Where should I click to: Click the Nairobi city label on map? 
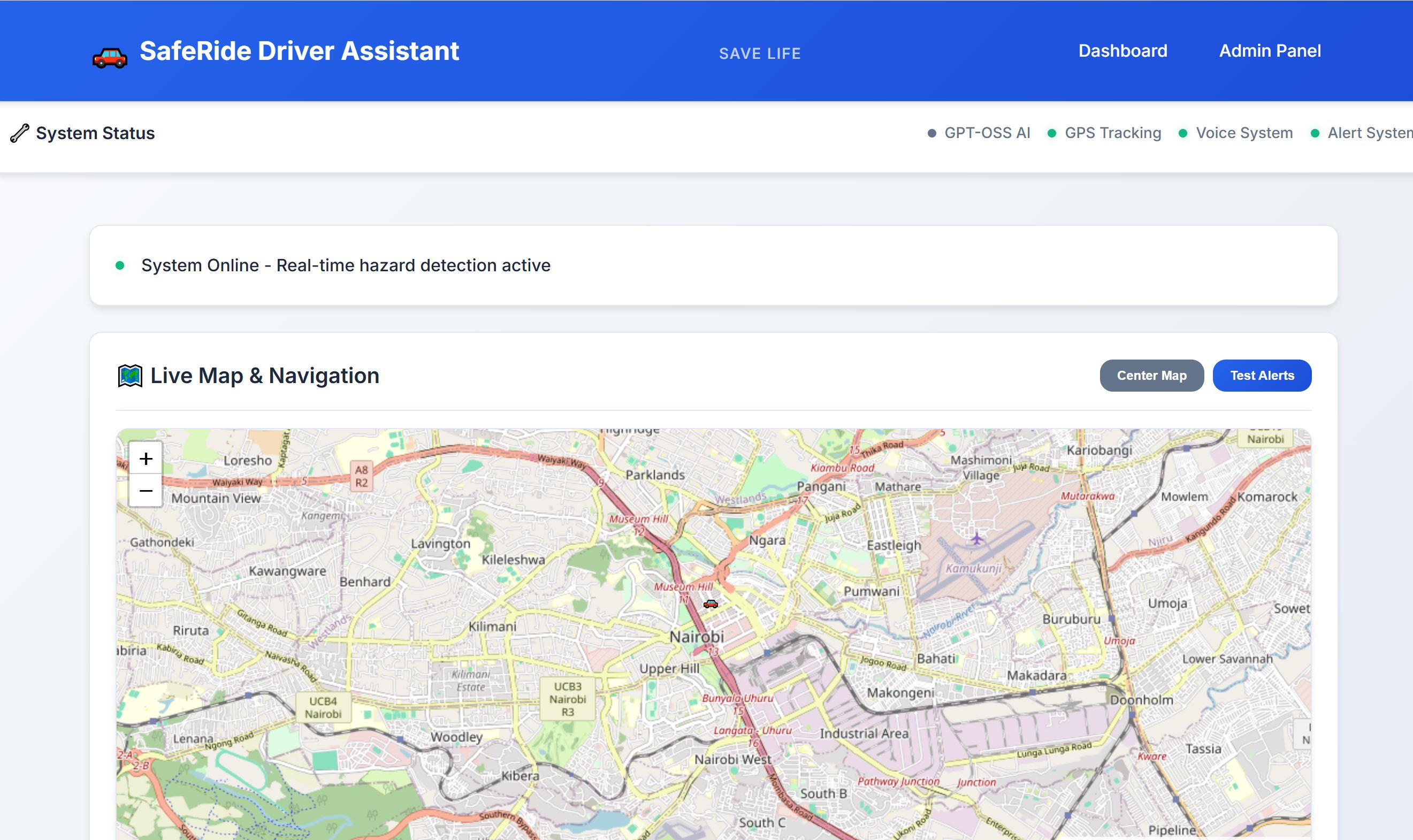[696, 637]
